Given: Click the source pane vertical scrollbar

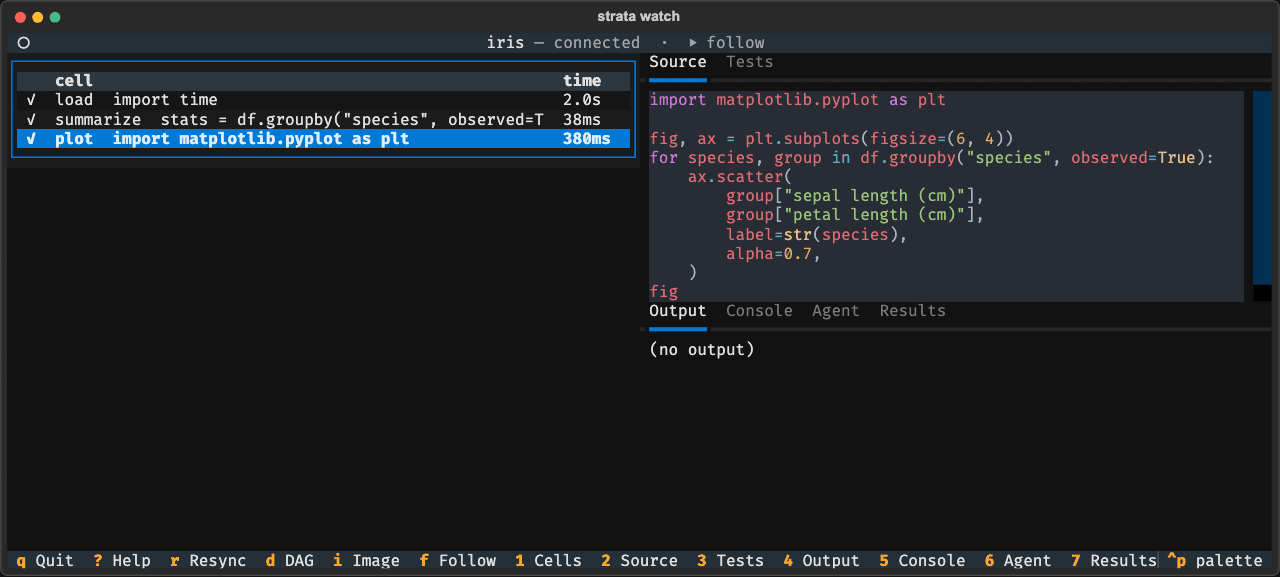Looking at the screenshot, I should click(1262, 188).
